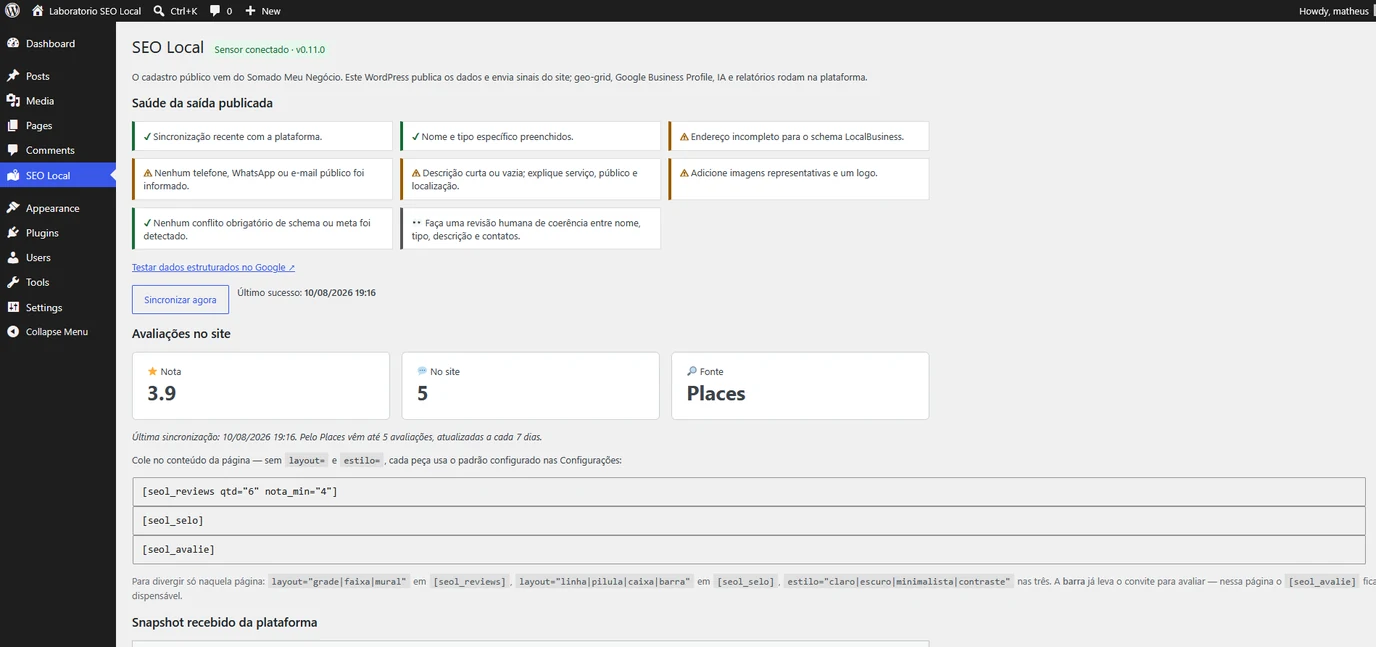Click the New button in admin bar
This screenshot has width=1376, height=647.
[x=263, y=11]
